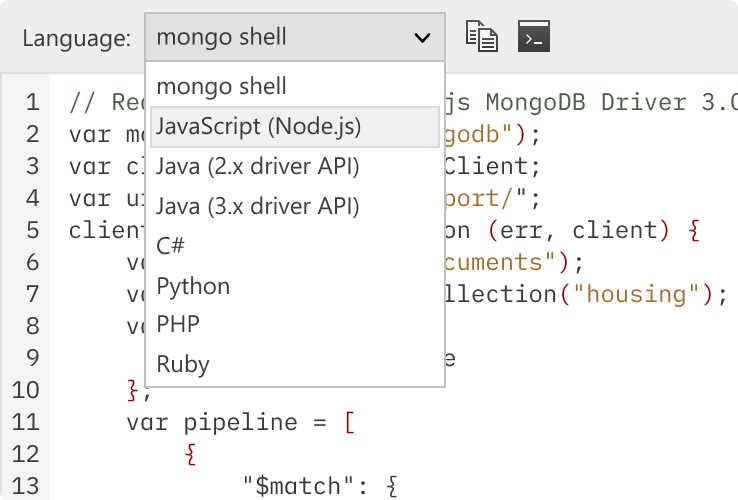Click the chevron arrow of Language dropdown
Image resolution: width=738 pixels, height=500 pixels.
coord(422,38)
